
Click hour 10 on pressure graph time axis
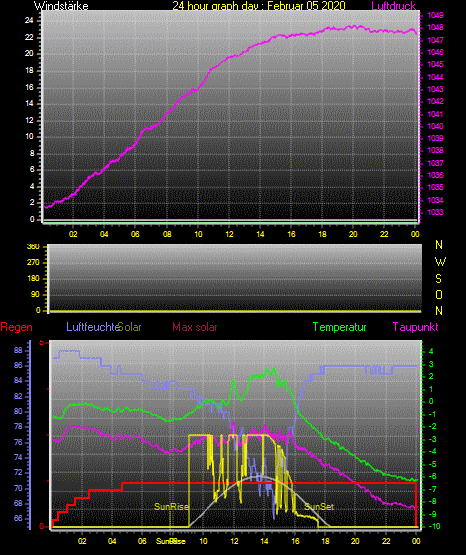click(198, 234)
